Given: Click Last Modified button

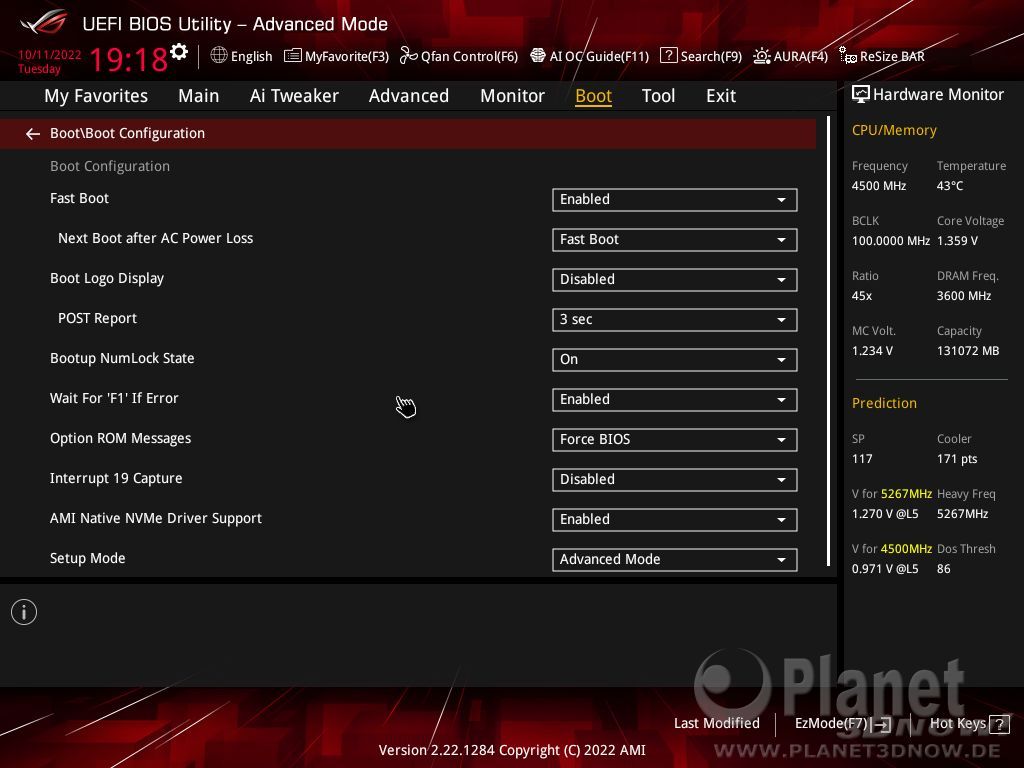Looking at the screenshot, I should point(716,724).
